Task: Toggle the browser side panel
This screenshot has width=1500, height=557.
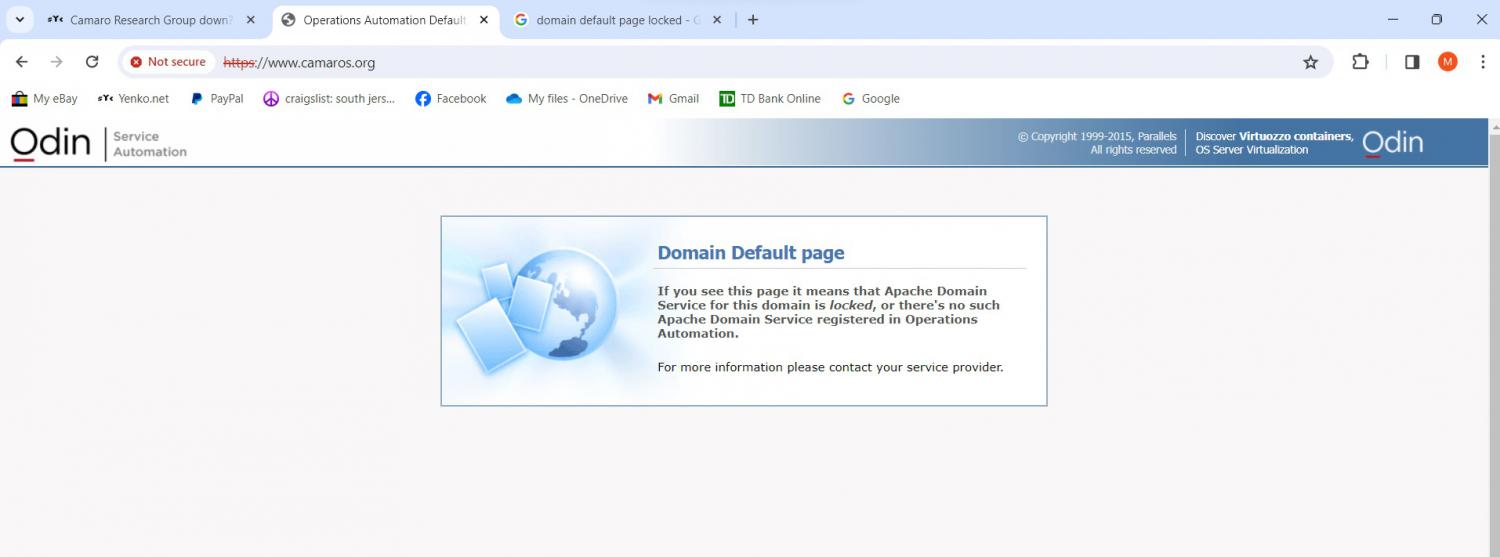Action: [x=1412, y=62]
